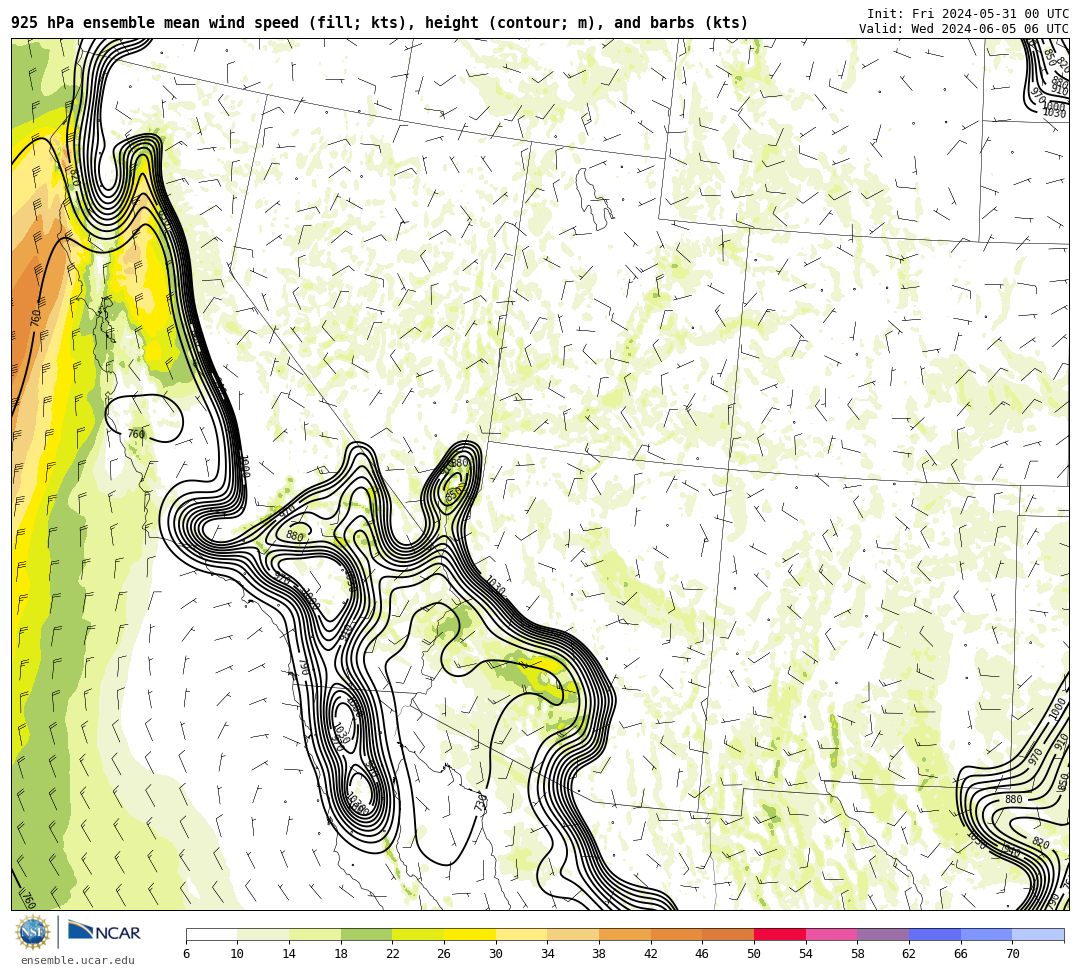1080x973 pixels.
Task: Click the NSF logo
Action: (x=33, y=932)
